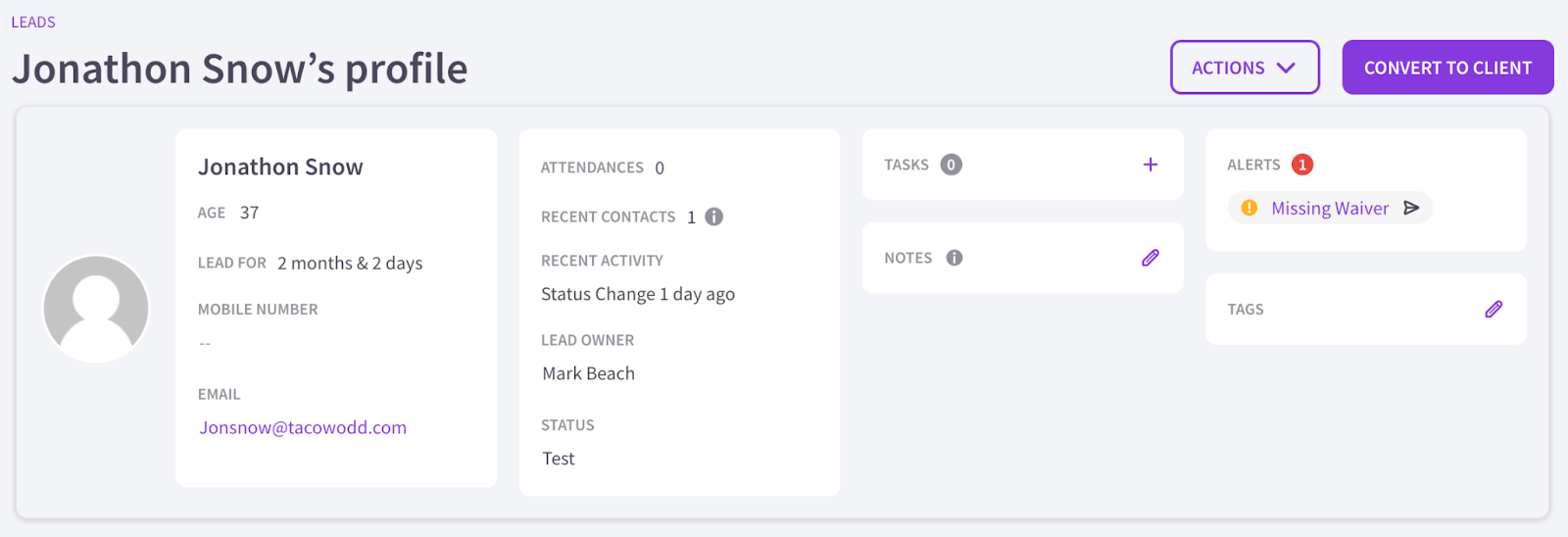The image size is (1568, 537).
Task: Click the Jonathon Snow name heading
Action: tap(280, 167)
